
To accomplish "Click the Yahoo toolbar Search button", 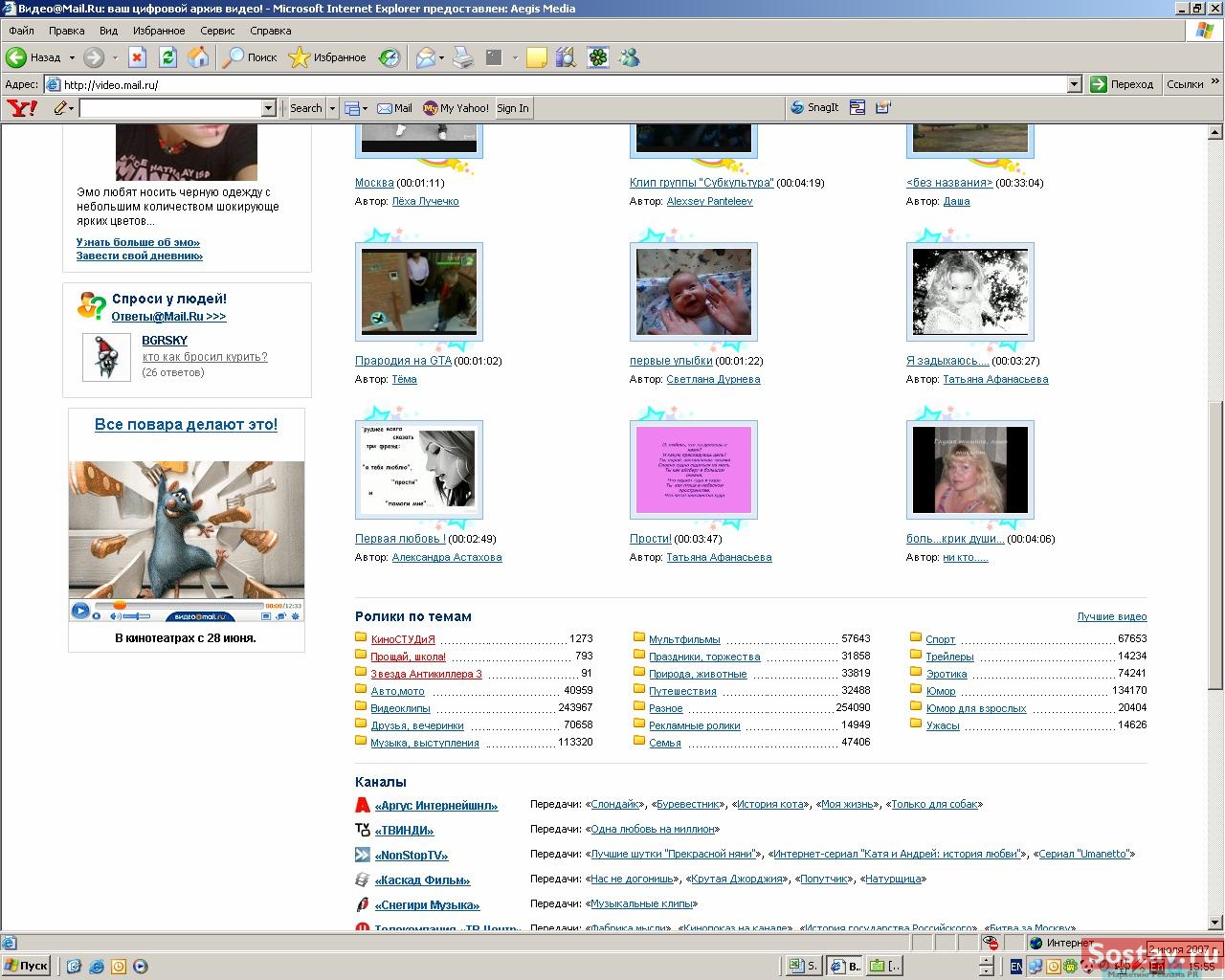I will click(306, 108).
